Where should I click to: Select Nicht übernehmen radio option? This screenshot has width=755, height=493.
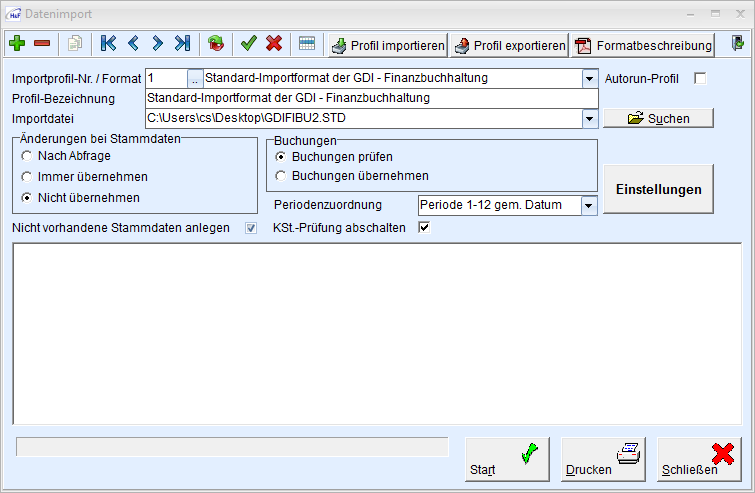[x=27, y=197]
